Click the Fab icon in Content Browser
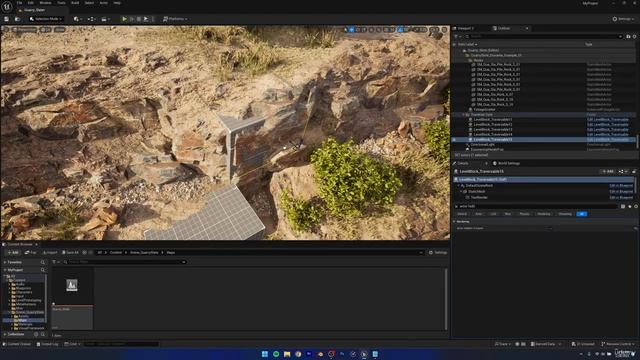Screen dimensions: 640x360 (x=30, y=253)
